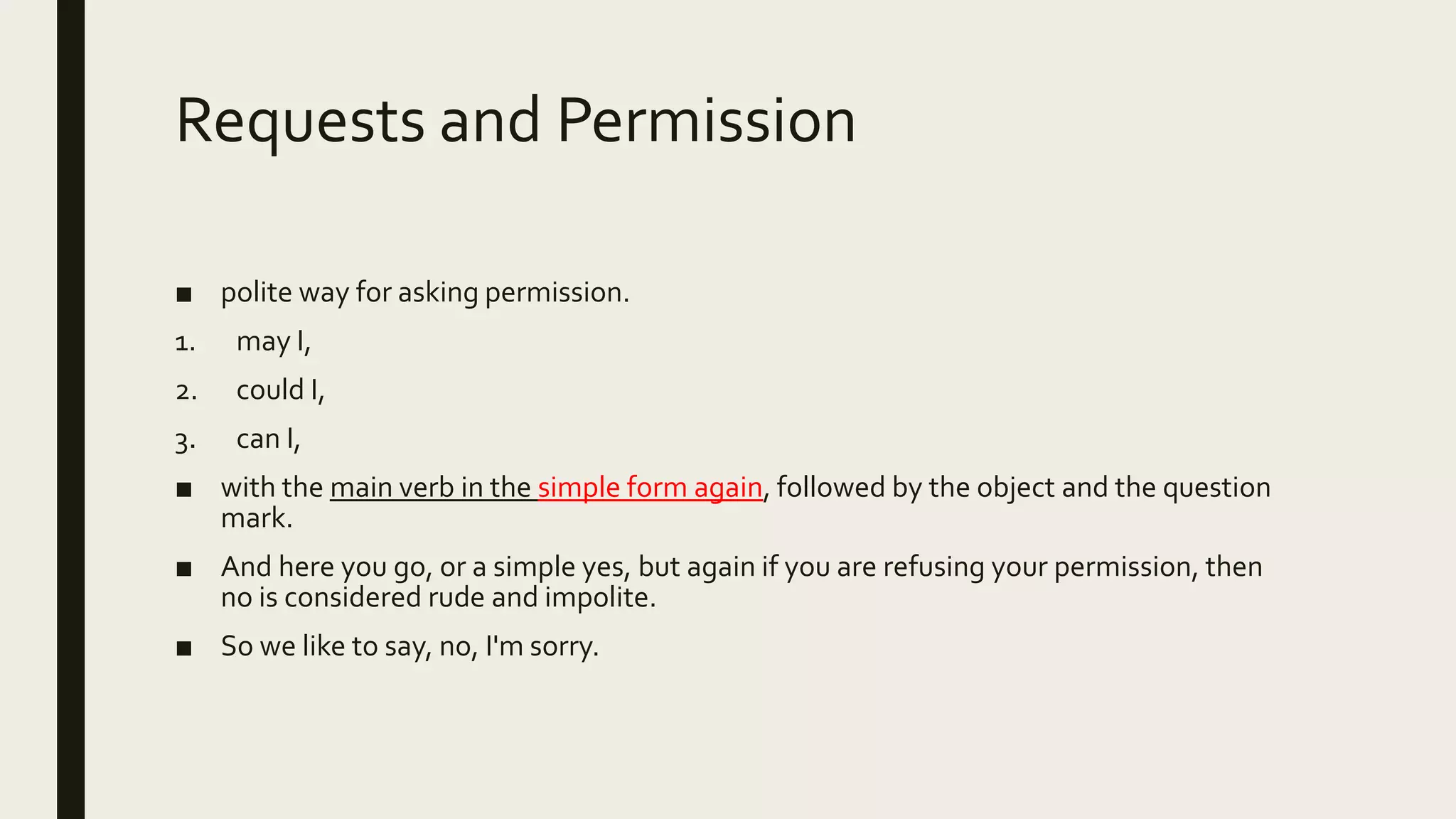Select the "polite way for asking permission" line

424,293
